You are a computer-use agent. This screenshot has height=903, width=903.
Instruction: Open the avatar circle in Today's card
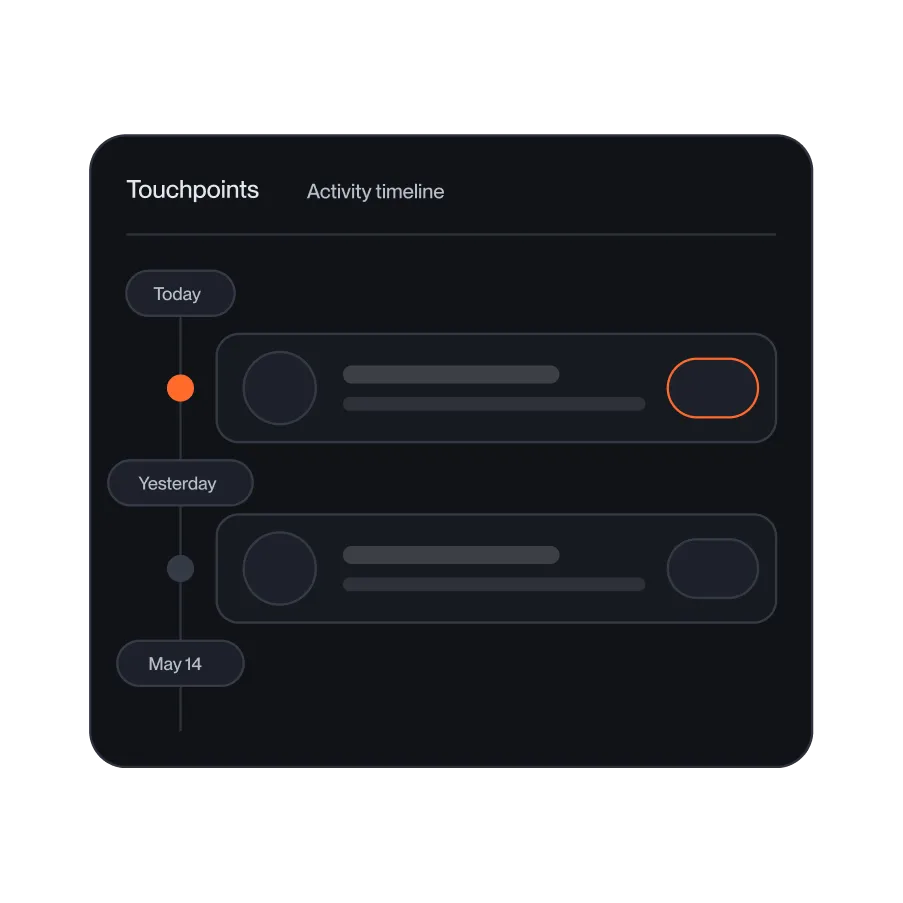280,388
